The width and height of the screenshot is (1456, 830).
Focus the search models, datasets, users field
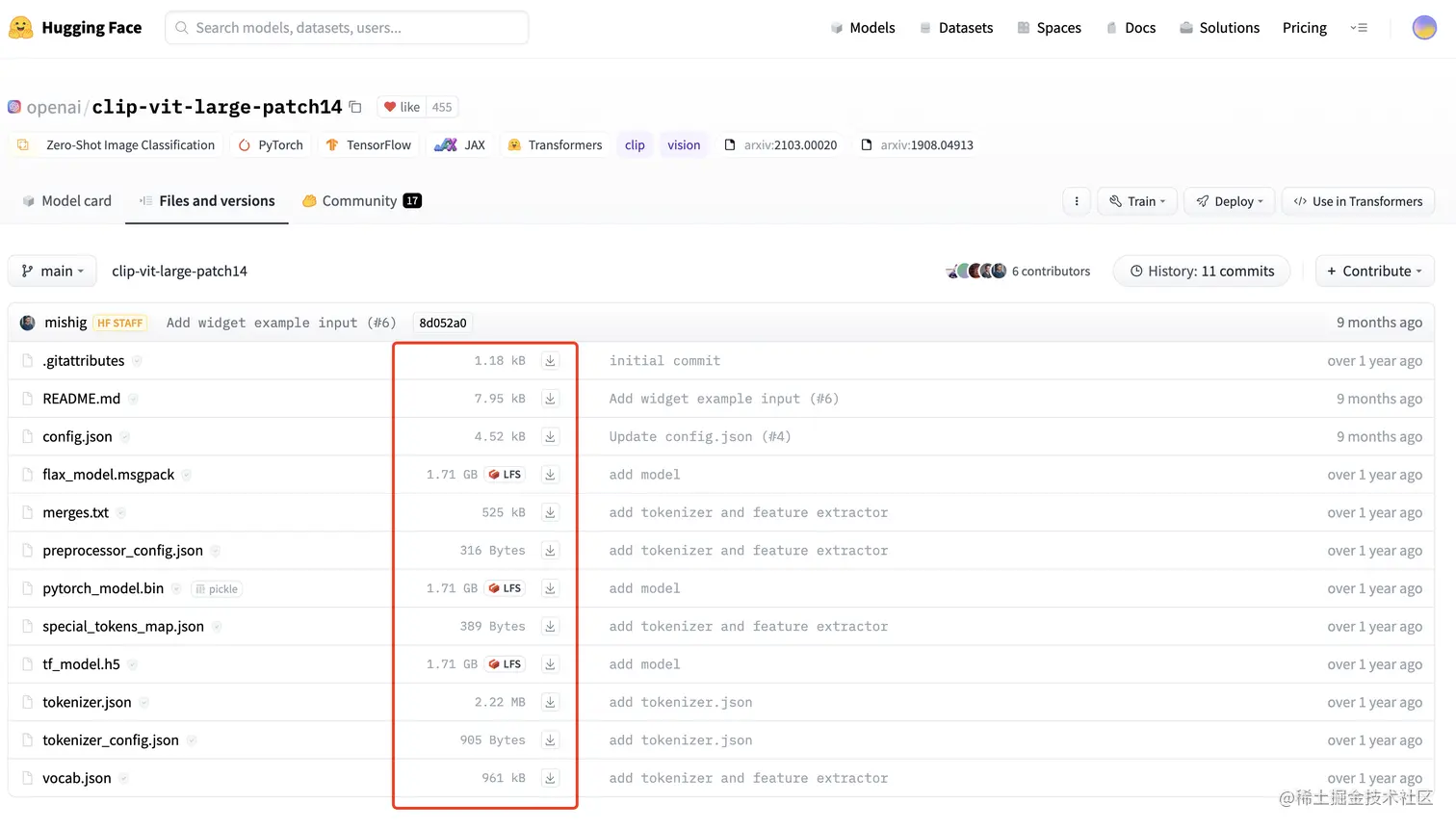347,28
